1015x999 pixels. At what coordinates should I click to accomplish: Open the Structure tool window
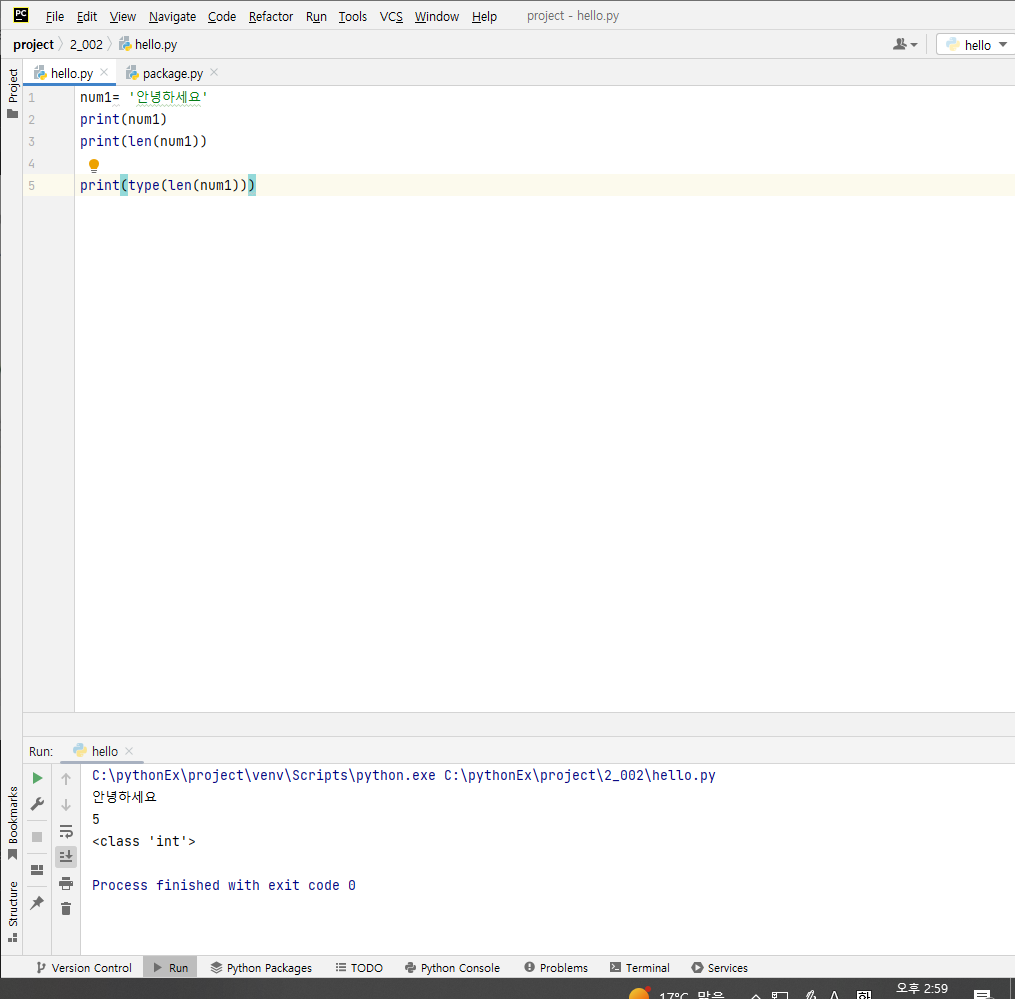(12, 912)
